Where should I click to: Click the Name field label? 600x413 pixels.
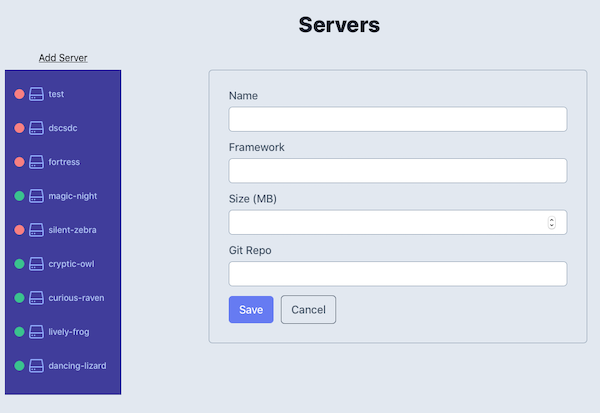tap(243, 96)
